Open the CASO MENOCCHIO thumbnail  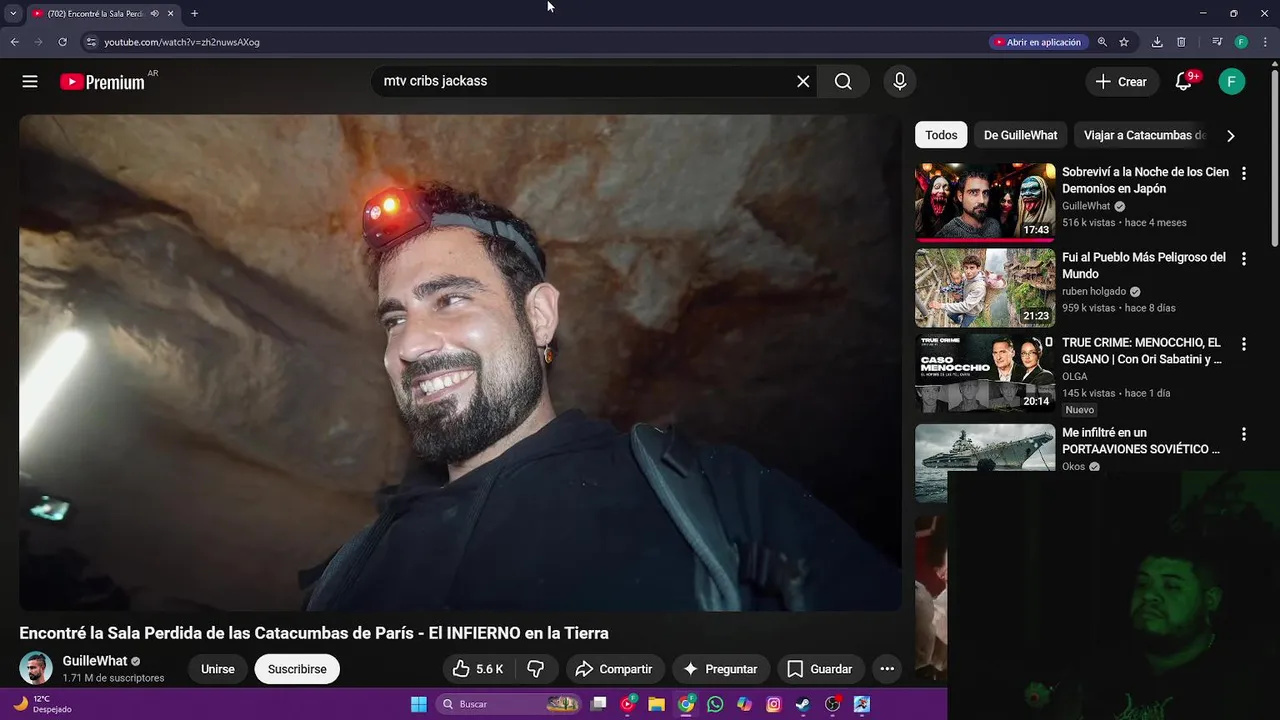point(985,373)
